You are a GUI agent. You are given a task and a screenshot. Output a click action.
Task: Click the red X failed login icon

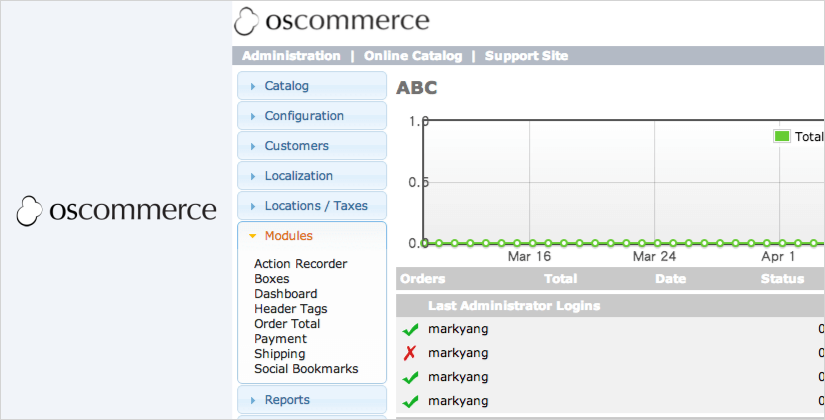[x=410, y=353]
